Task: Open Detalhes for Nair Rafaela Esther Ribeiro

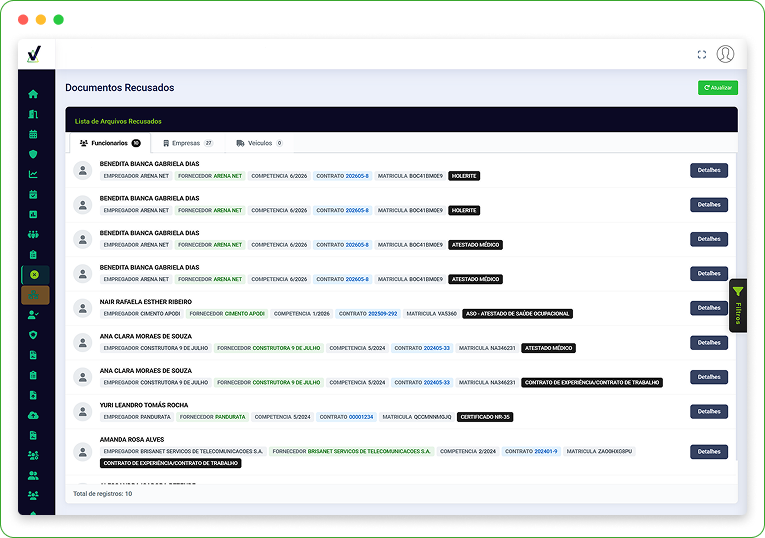Action: [x=709, y=308]
